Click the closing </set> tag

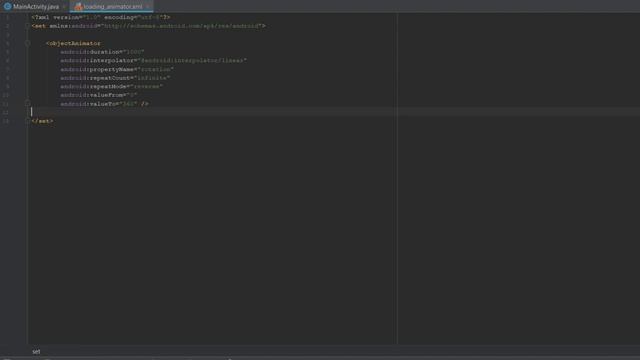42,121
